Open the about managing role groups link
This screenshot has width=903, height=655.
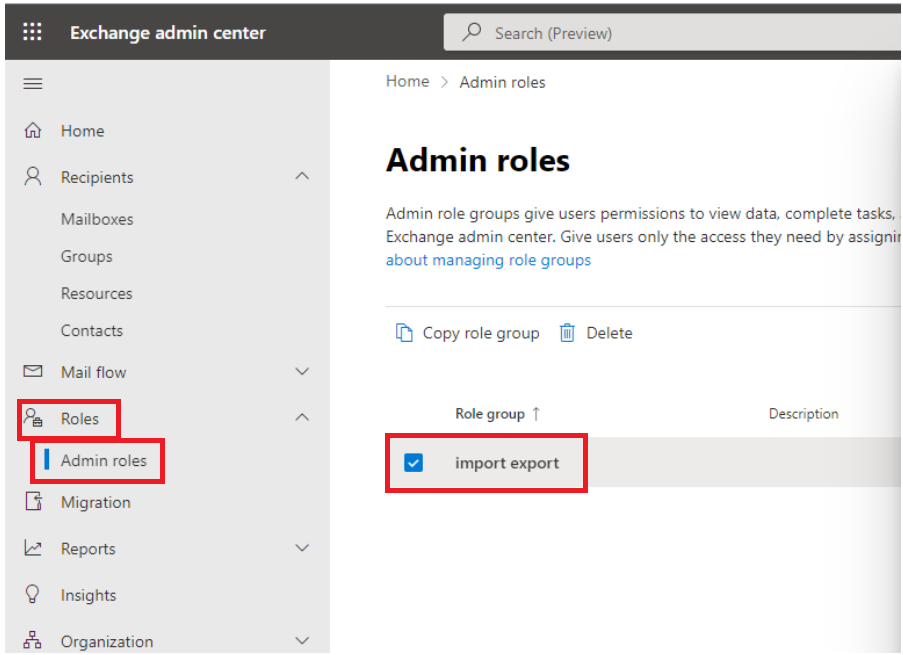pos(488,260)
